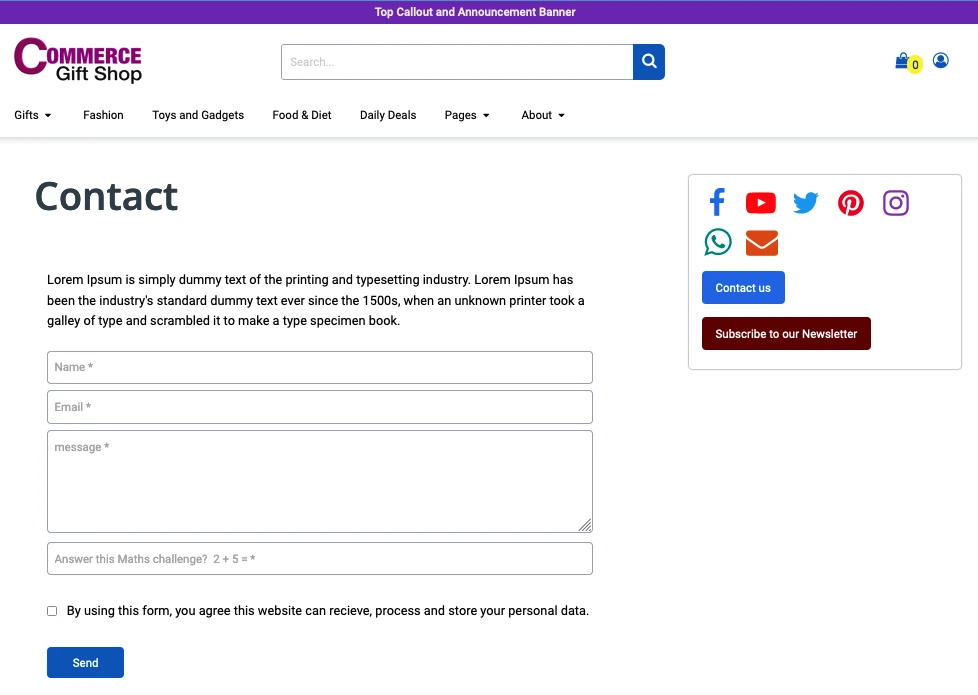Open the Instagram icon

pyautogui.click(x=896, y=203)
